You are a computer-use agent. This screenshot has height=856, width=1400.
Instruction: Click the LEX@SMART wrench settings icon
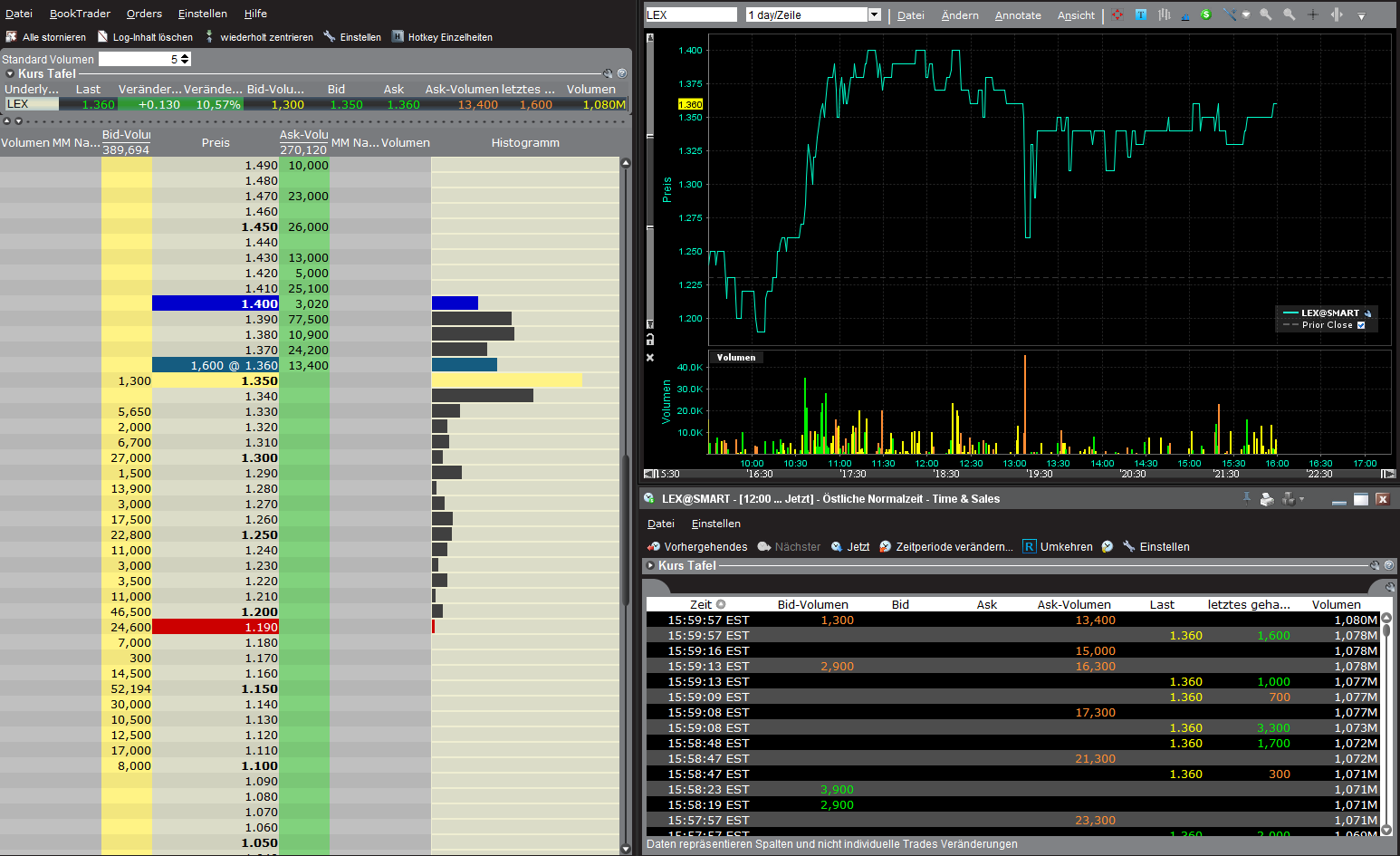coord(1367,313)
